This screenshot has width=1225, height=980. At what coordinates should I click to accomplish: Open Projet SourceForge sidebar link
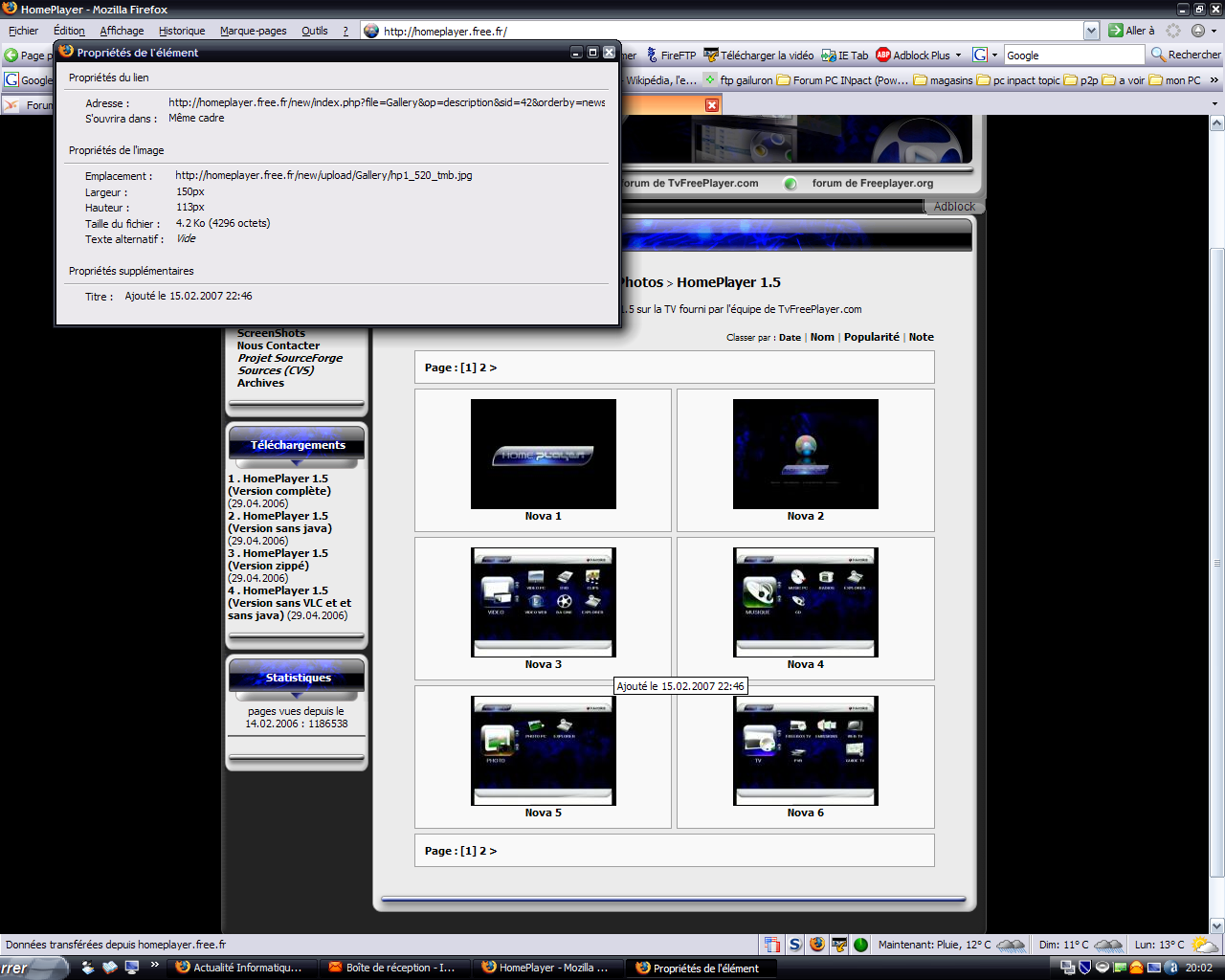coord(290,358)
